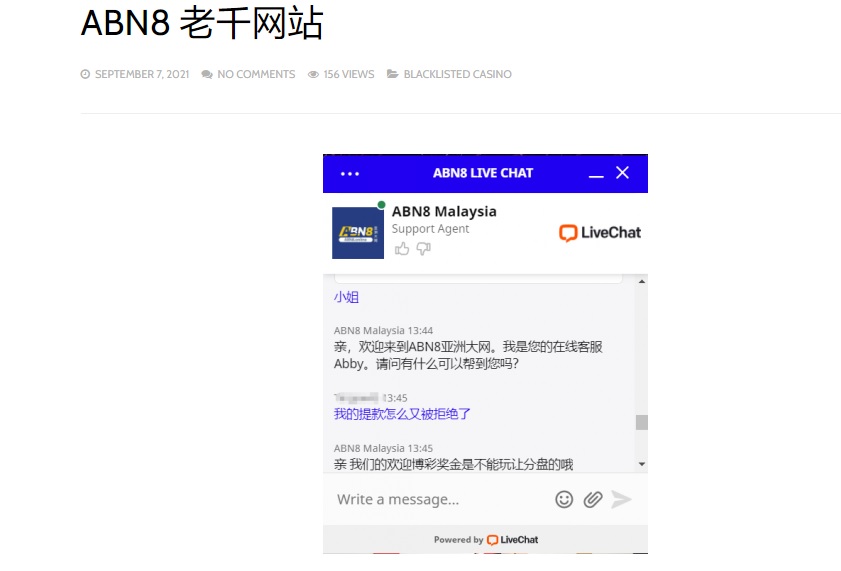Click the folder category icon
841x571 pixels.
pyautogui.click(x=393, y=74)
